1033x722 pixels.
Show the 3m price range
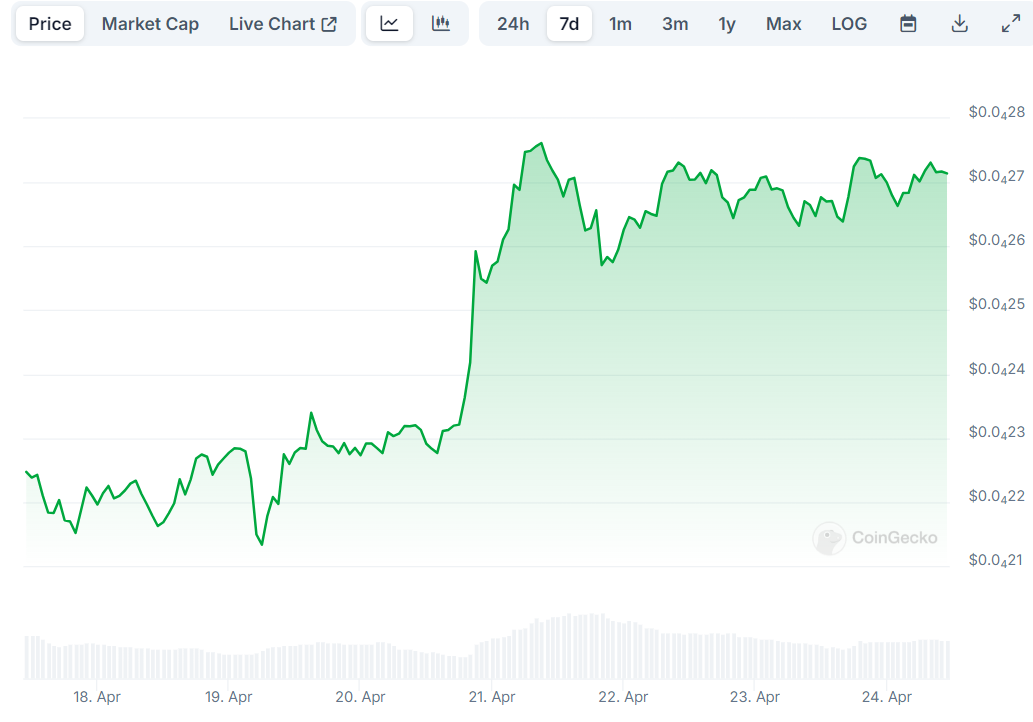point(675,24)
